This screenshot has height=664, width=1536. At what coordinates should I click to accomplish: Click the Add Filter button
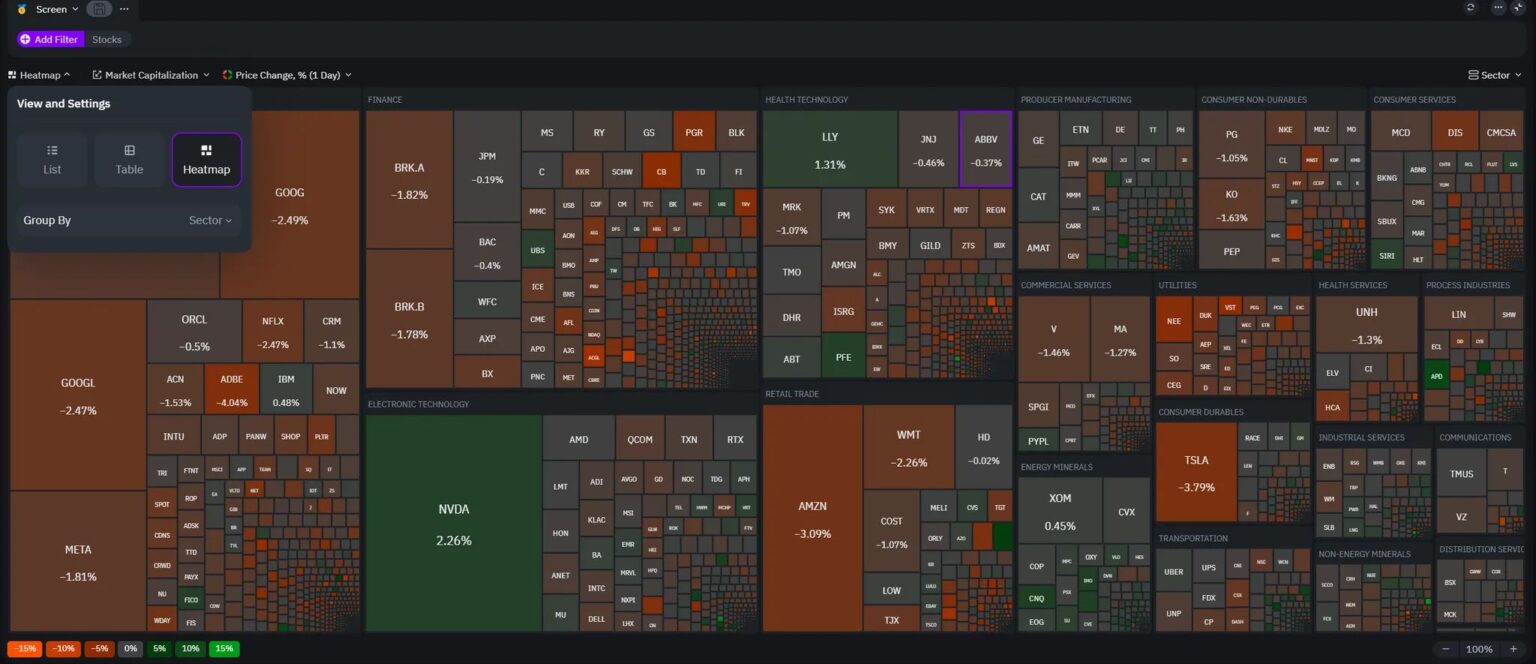48,39
